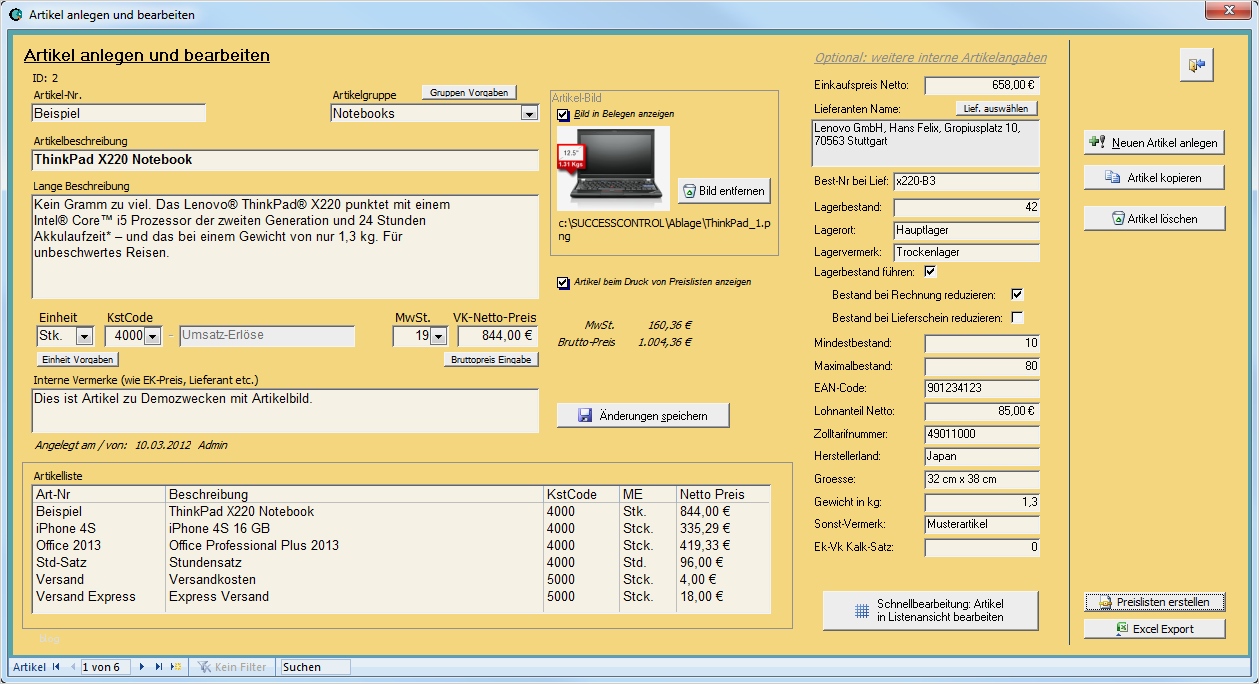The width and height of the screenshot is (1259, 684).
Task: Jump to the last article record
Action: (158, 667)
